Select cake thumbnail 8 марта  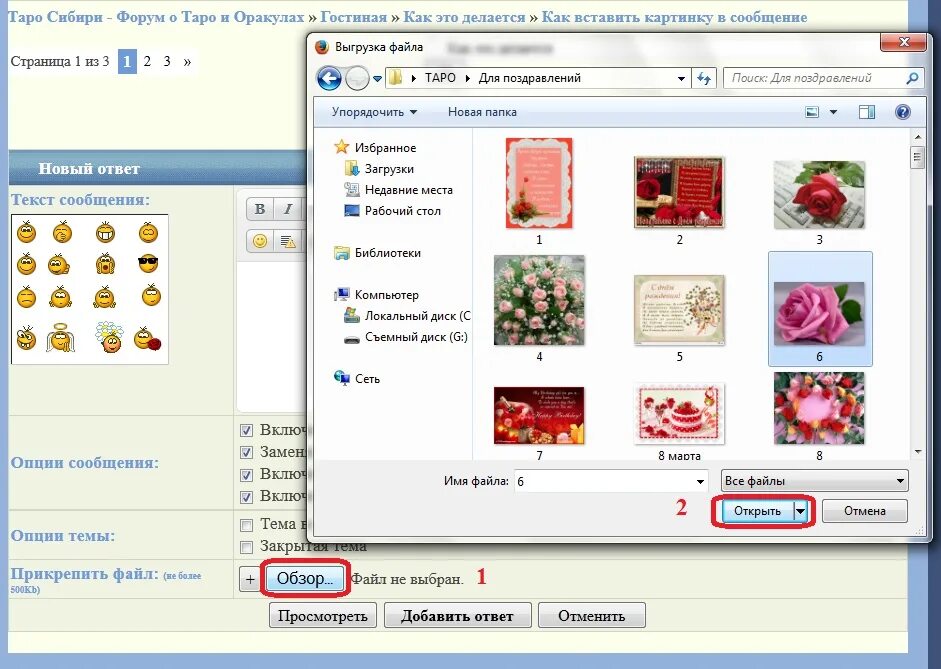[x=679, y=413]
